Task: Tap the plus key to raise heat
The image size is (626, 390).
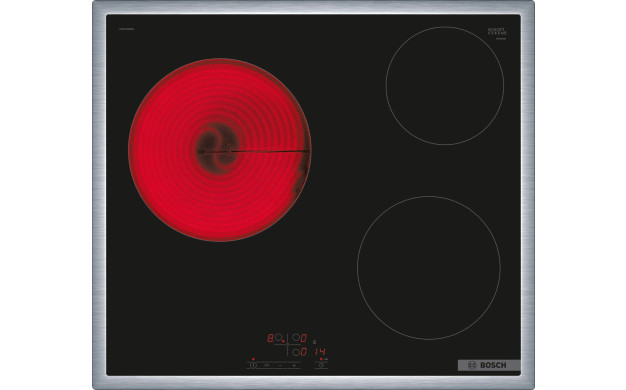Action: (294, 365)
